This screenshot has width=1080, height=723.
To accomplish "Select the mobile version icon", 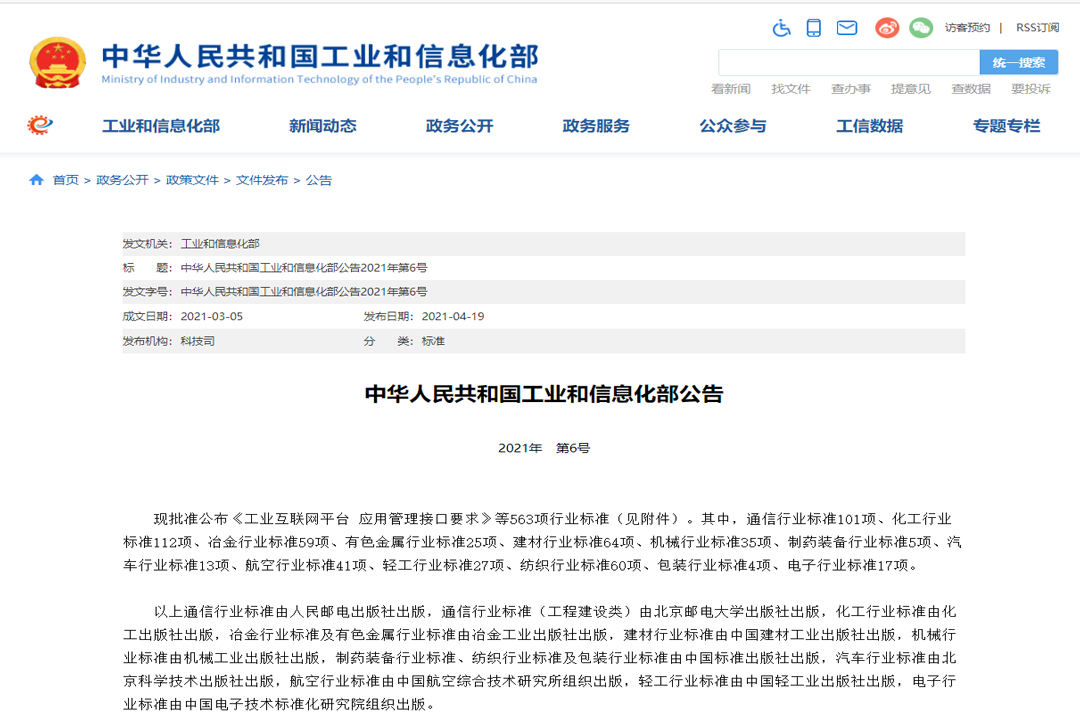I will pyautogui.click(x=813, y=28).
